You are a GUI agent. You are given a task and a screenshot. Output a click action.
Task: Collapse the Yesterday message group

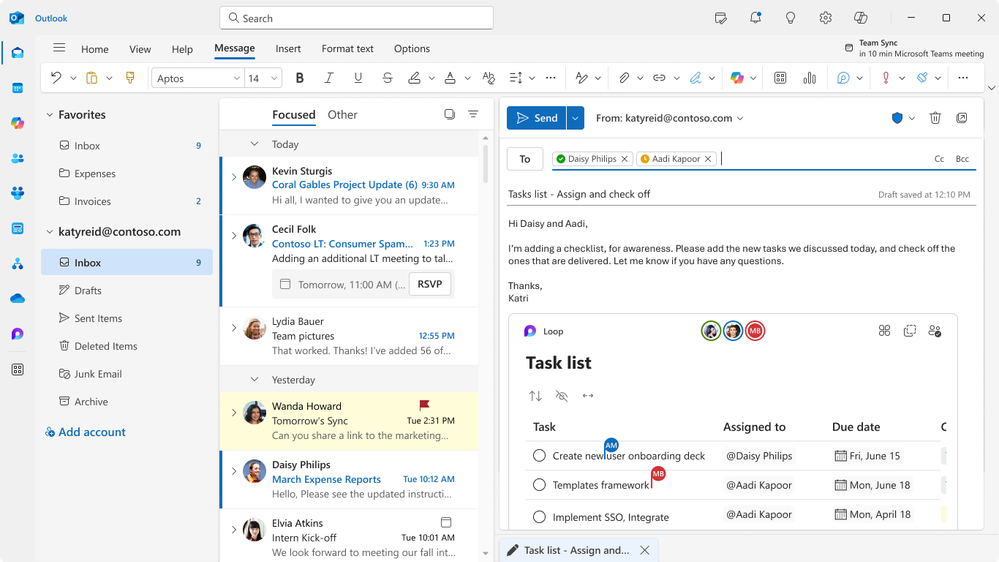tap(254, 380)
